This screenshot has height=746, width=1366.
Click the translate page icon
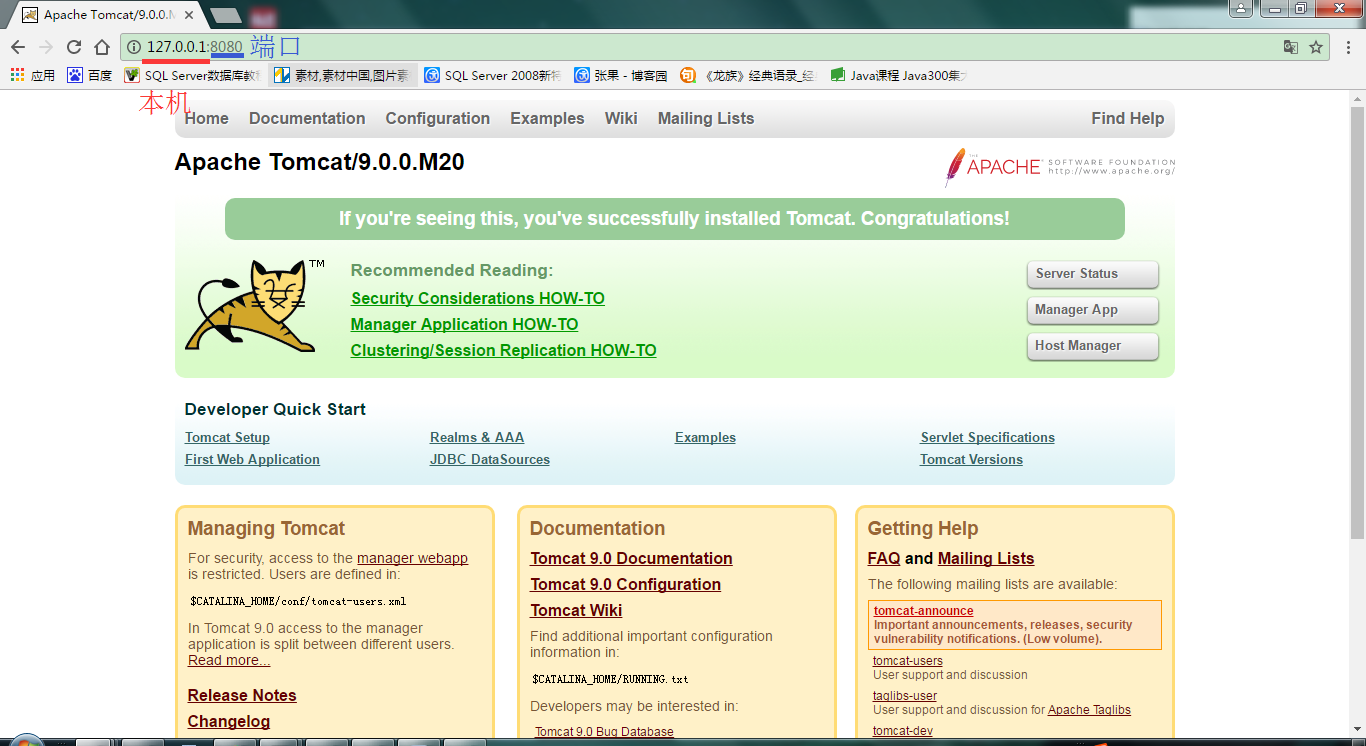[1291, 47]
